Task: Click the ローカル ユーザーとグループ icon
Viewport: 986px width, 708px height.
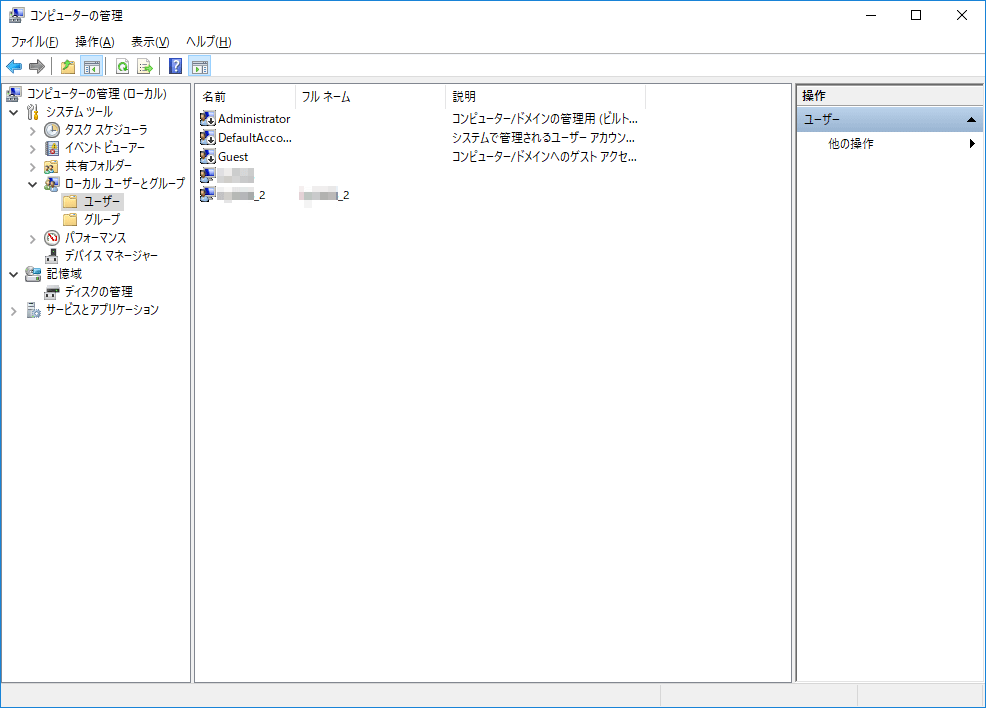Action: 52,184
